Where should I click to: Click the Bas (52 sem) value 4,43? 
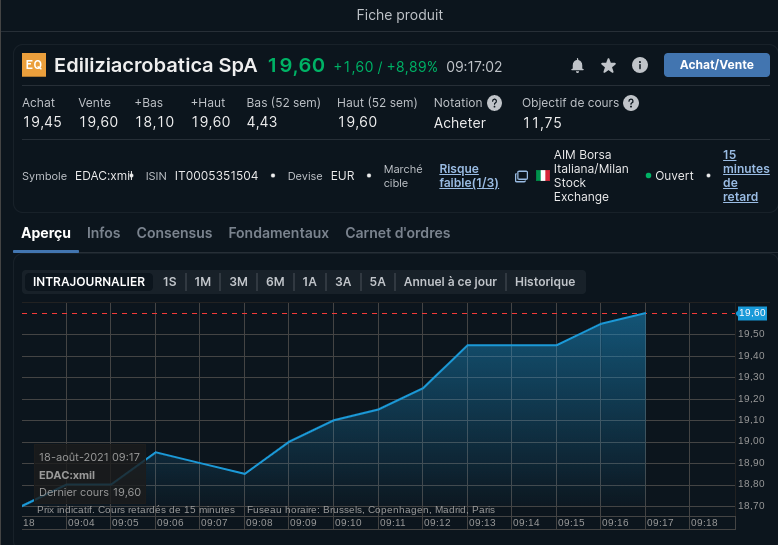(x=261, y=122)
